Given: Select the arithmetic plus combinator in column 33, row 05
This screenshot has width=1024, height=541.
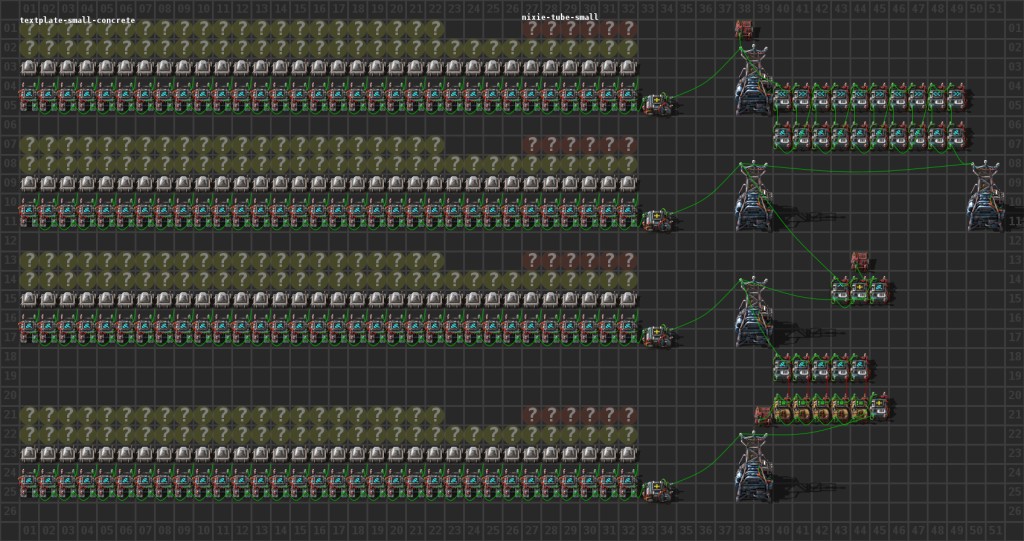Looking at the screenshot, I should [657, 105].
